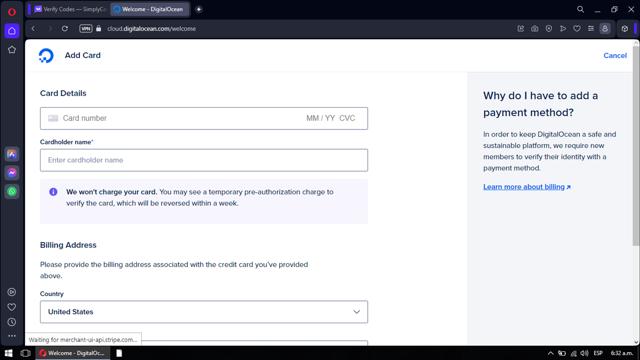
Task: Select the Welcome - DigitalOcean tab
Action: pyautogui.click(x=150, y=9)
